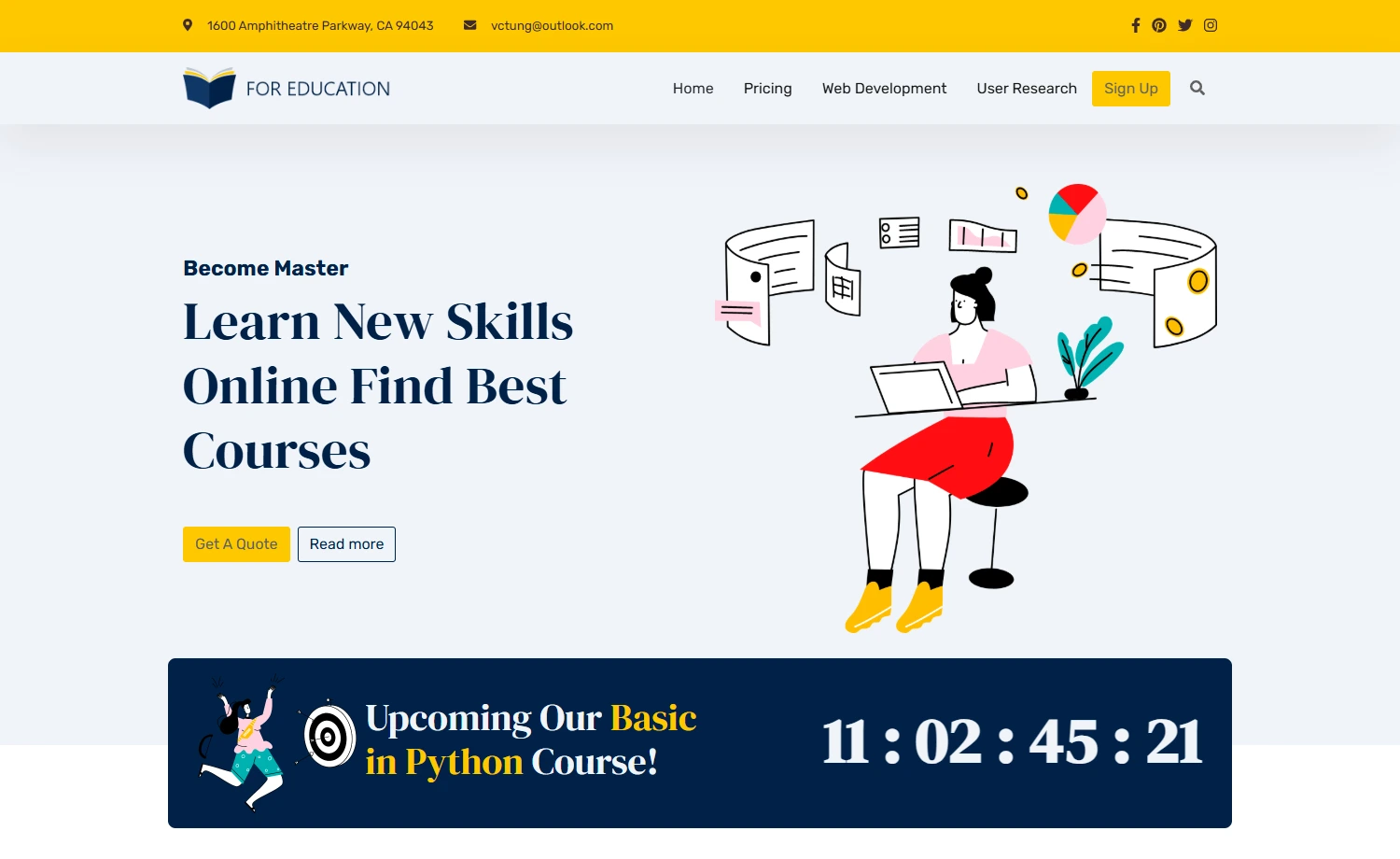
Task: Open the Facebook social icon
Action: point(1136,25)
